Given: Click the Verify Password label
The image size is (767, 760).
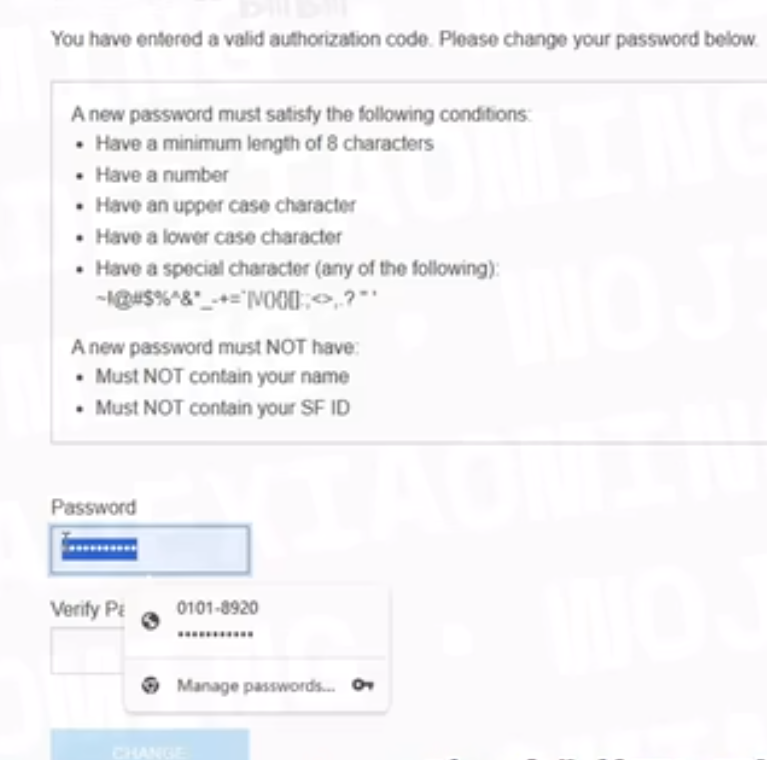Looking at the screenshot, I should tap(88, 609).
